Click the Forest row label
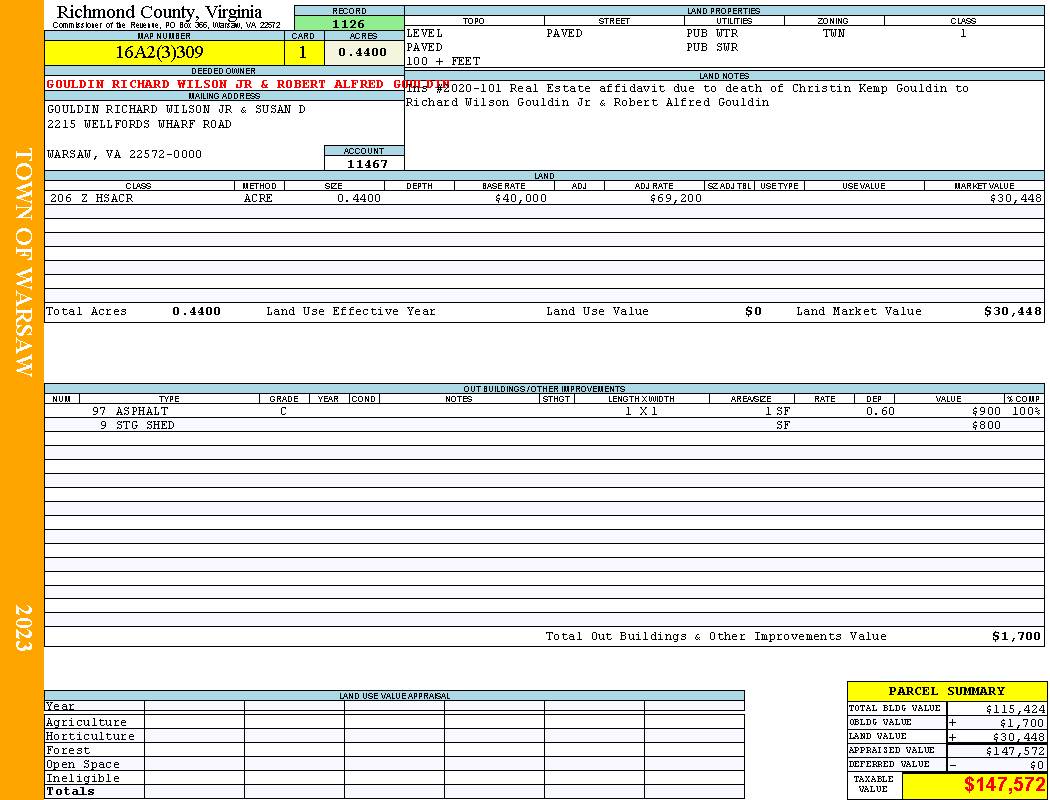1050x800 pixels. point(68,750)
